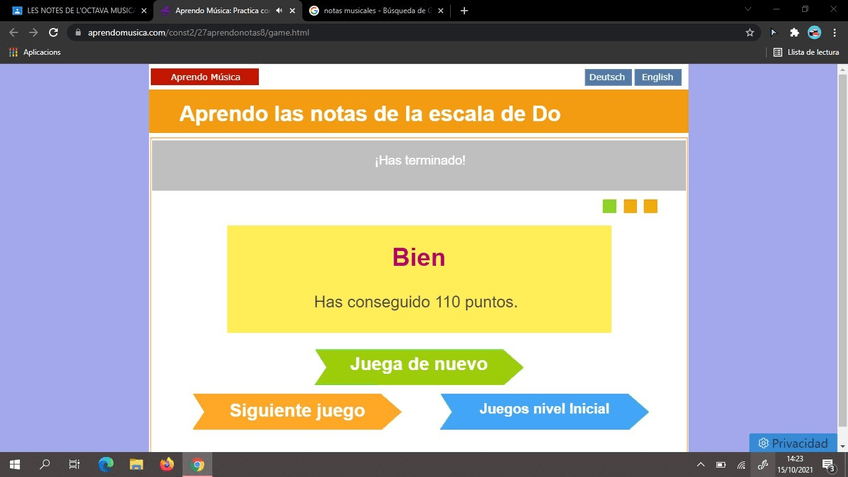
Task: Open Task View on taskbar
Action: click(x=74, y=464)
